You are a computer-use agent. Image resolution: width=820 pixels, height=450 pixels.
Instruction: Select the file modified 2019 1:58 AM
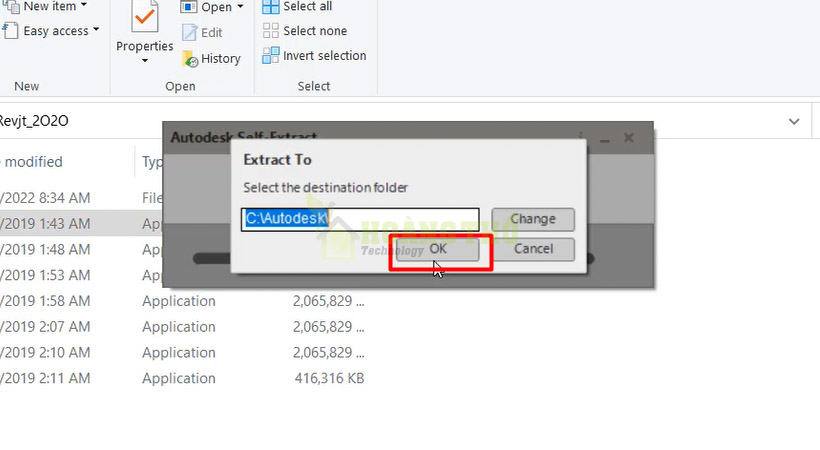point(182,301)
